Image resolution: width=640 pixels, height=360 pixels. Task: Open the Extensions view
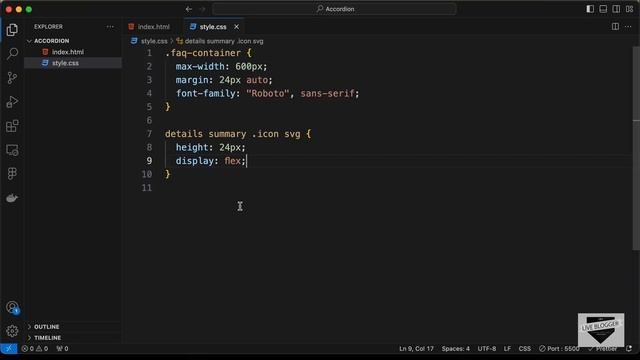[12, 126]
